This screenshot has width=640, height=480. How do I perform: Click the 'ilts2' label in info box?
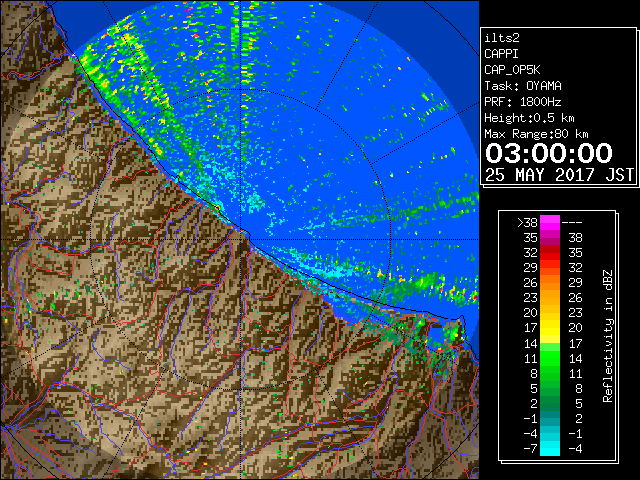pyautogui.click(x=502, y=38)
